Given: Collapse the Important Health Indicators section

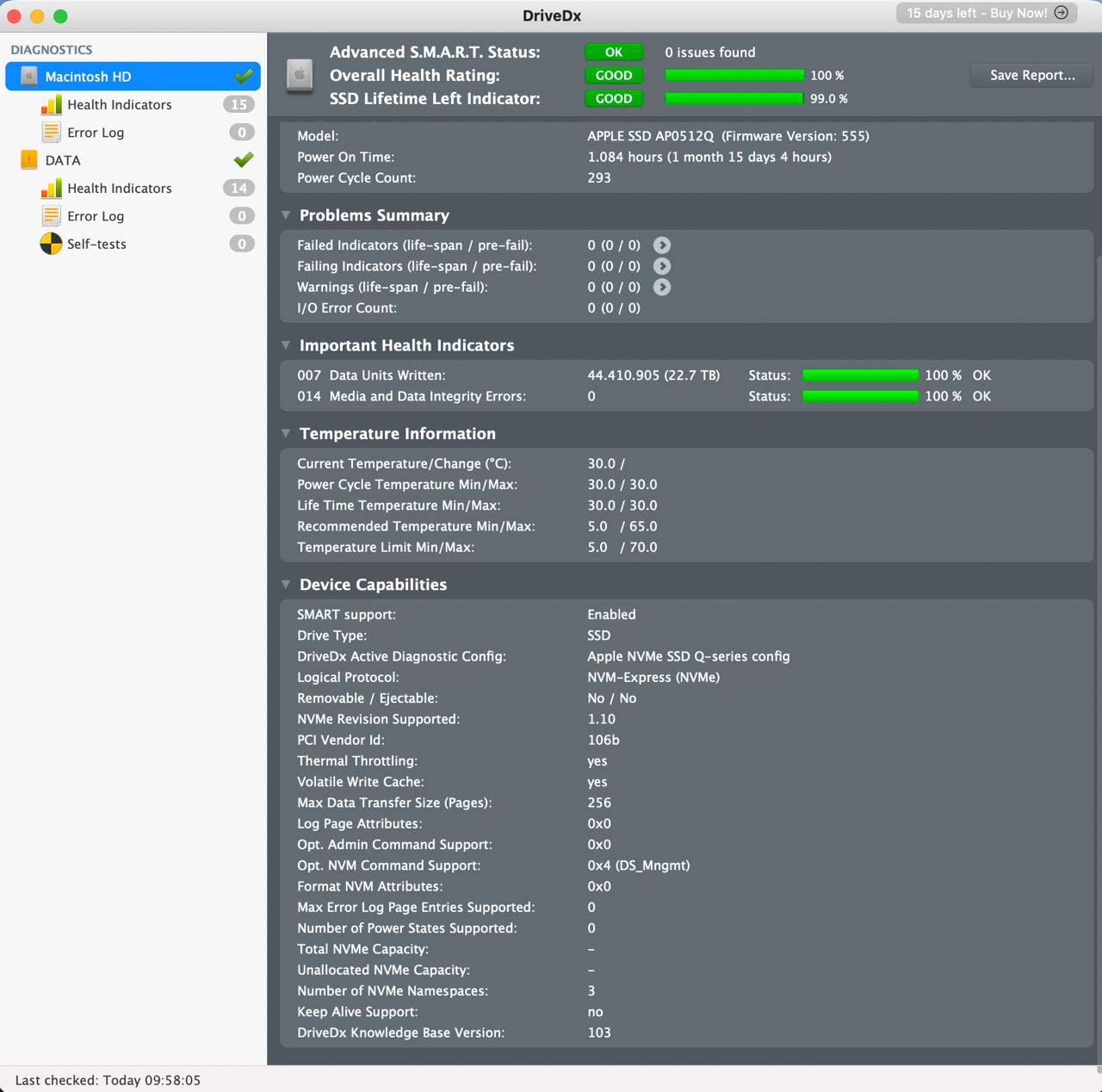Looking at the screenshot, I should [286, 345].
